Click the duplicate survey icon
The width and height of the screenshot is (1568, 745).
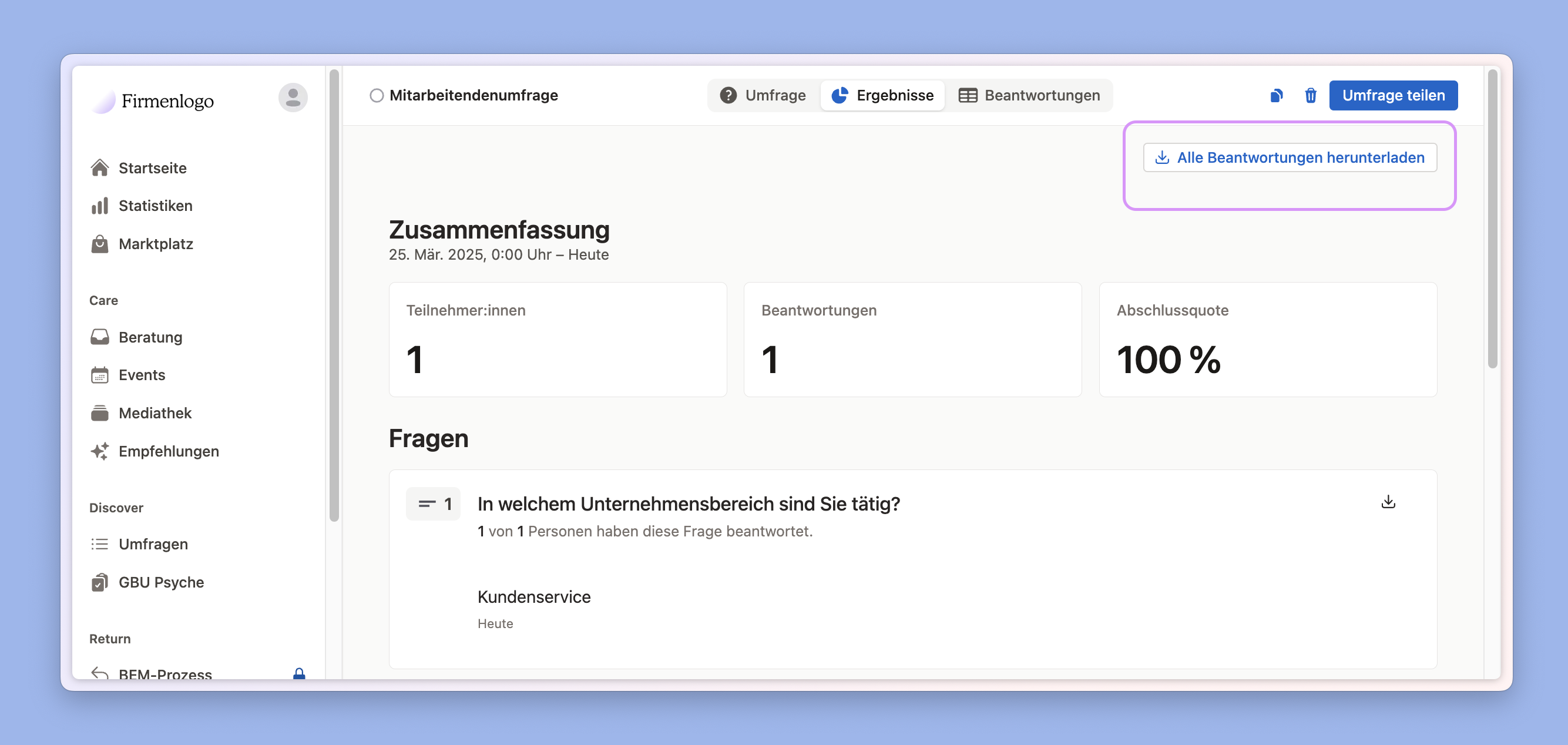coord(1277,96)
